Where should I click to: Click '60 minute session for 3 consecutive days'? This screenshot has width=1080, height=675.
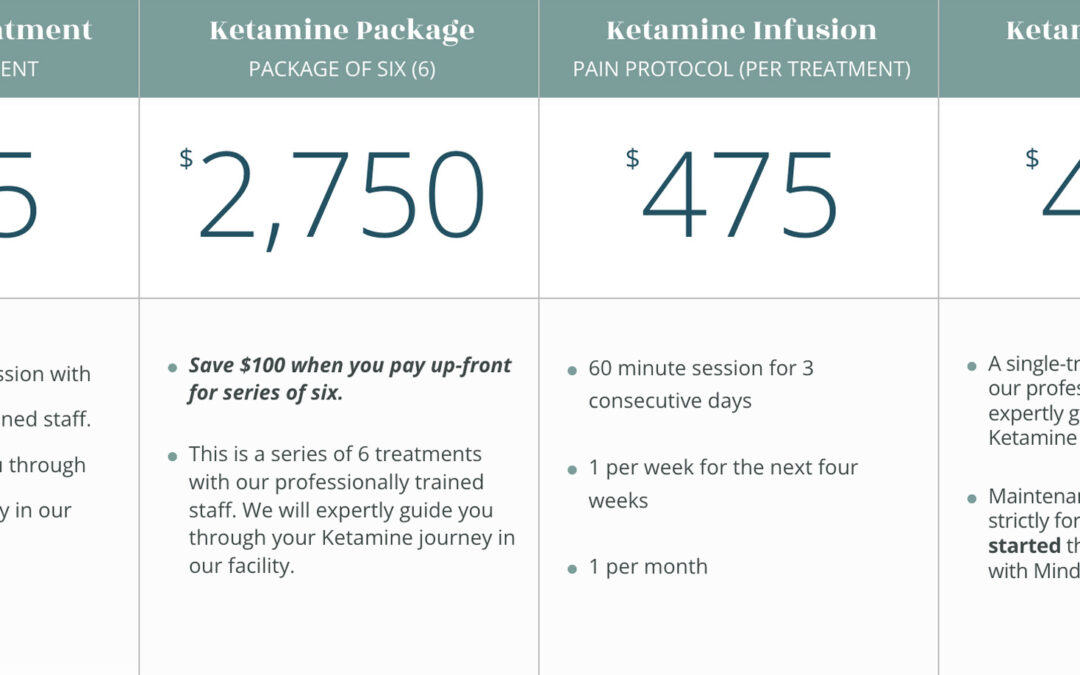coord(700,384)
